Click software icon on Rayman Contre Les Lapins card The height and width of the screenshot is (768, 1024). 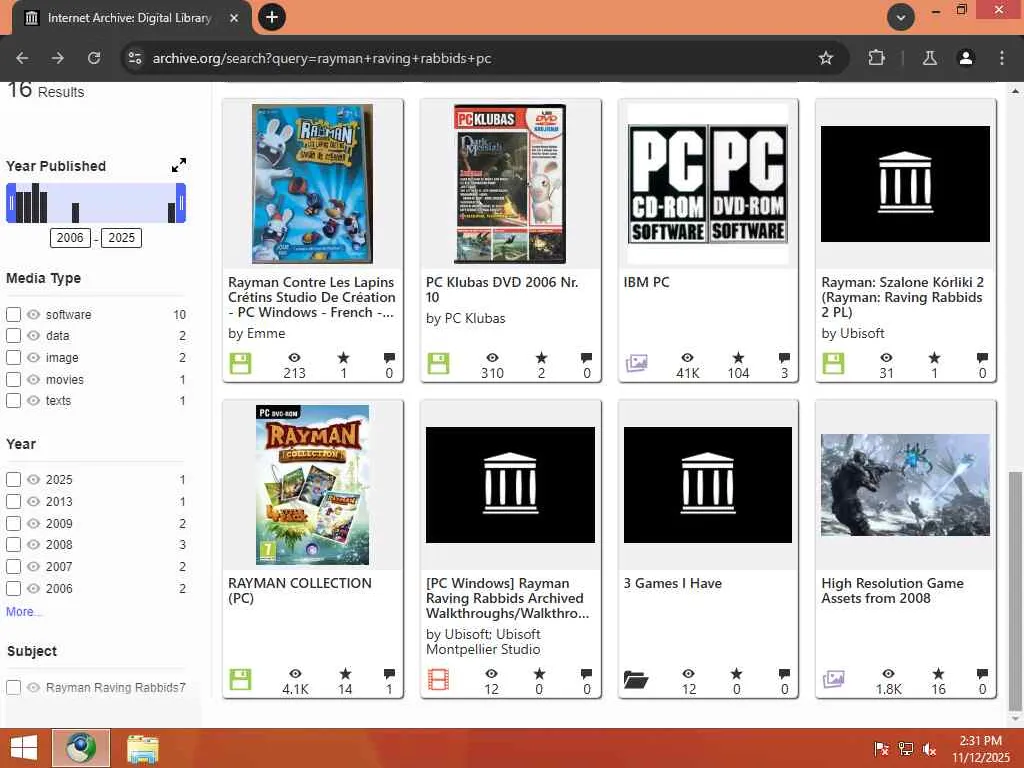(x=240, y=363)
